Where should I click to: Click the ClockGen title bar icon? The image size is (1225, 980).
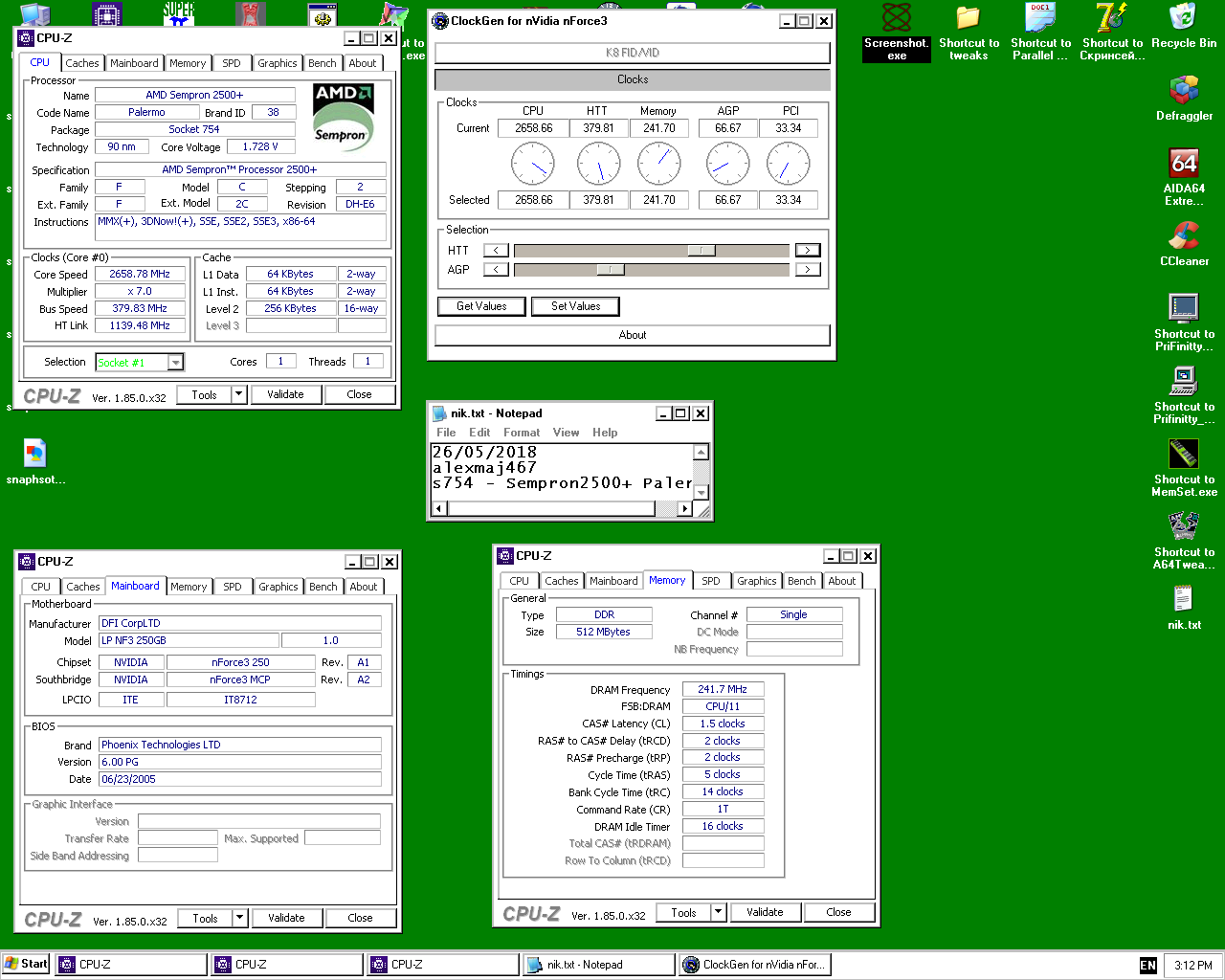click(x=440, y=21)
